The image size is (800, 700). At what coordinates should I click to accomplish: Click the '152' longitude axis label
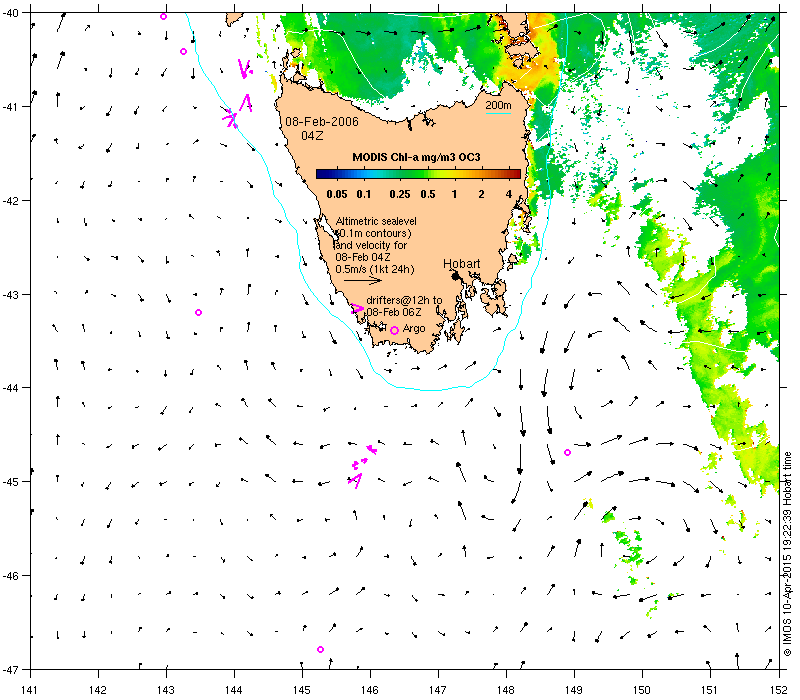coord(780,690)
